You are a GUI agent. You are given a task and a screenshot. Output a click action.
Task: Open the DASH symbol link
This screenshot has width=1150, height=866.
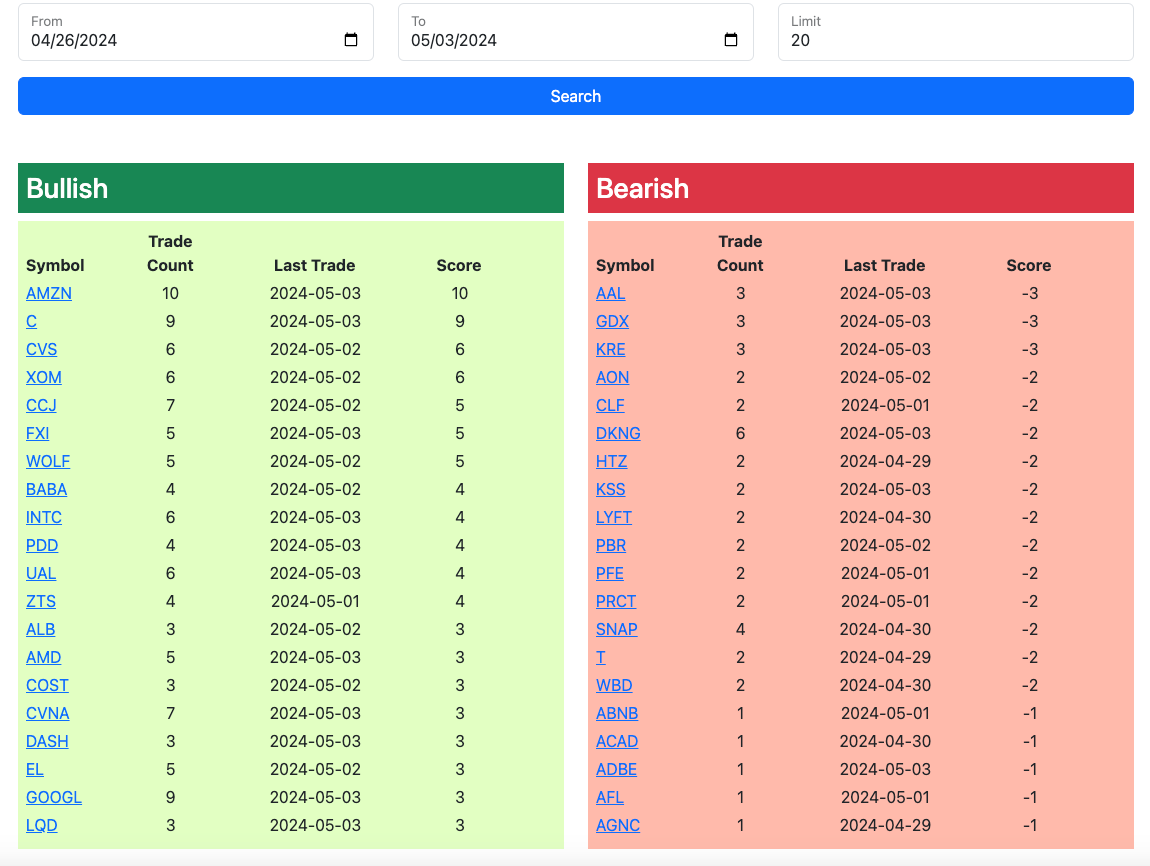[x=47, y=741]
